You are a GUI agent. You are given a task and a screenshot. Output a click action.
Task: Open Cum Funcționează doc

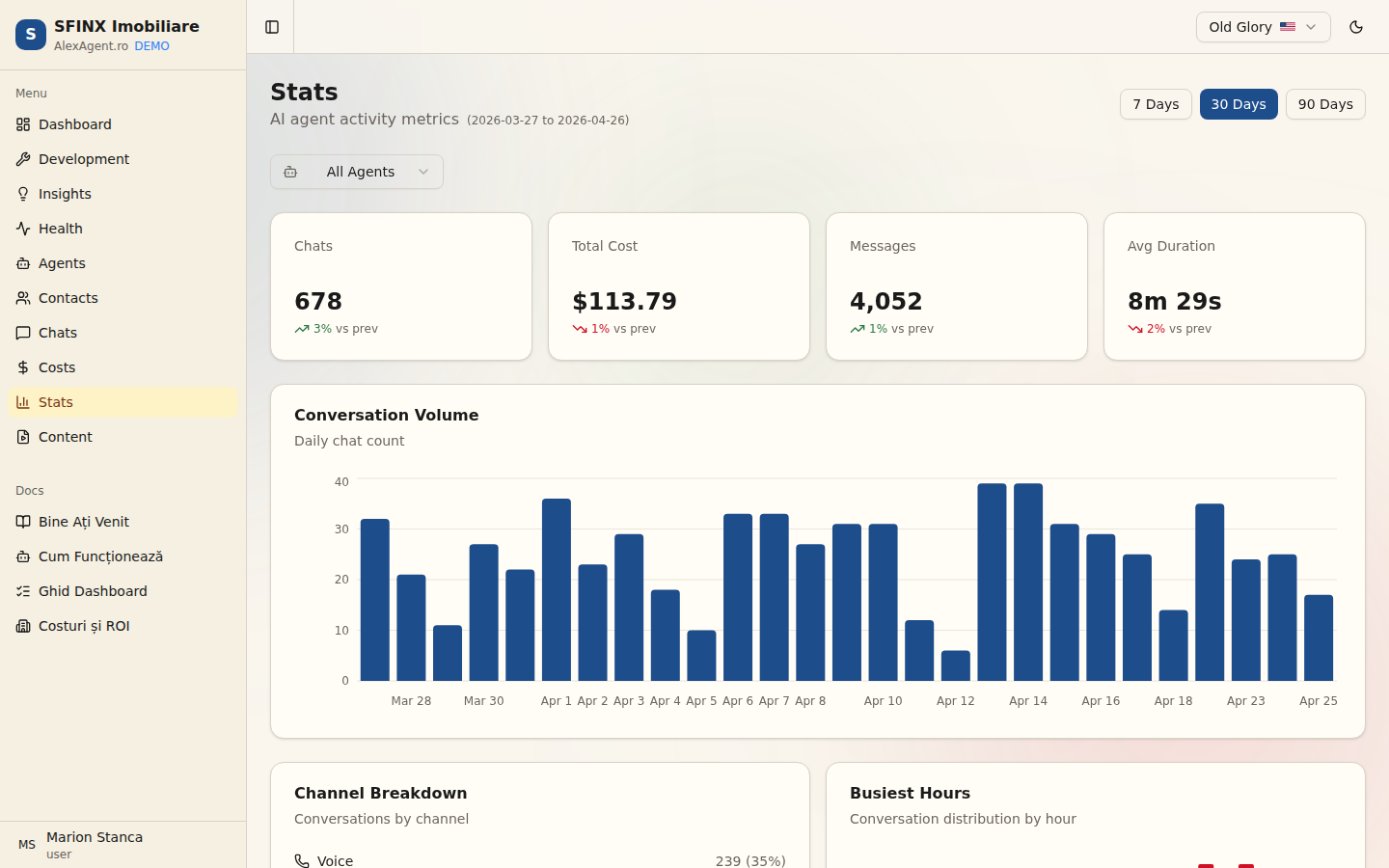123,556
